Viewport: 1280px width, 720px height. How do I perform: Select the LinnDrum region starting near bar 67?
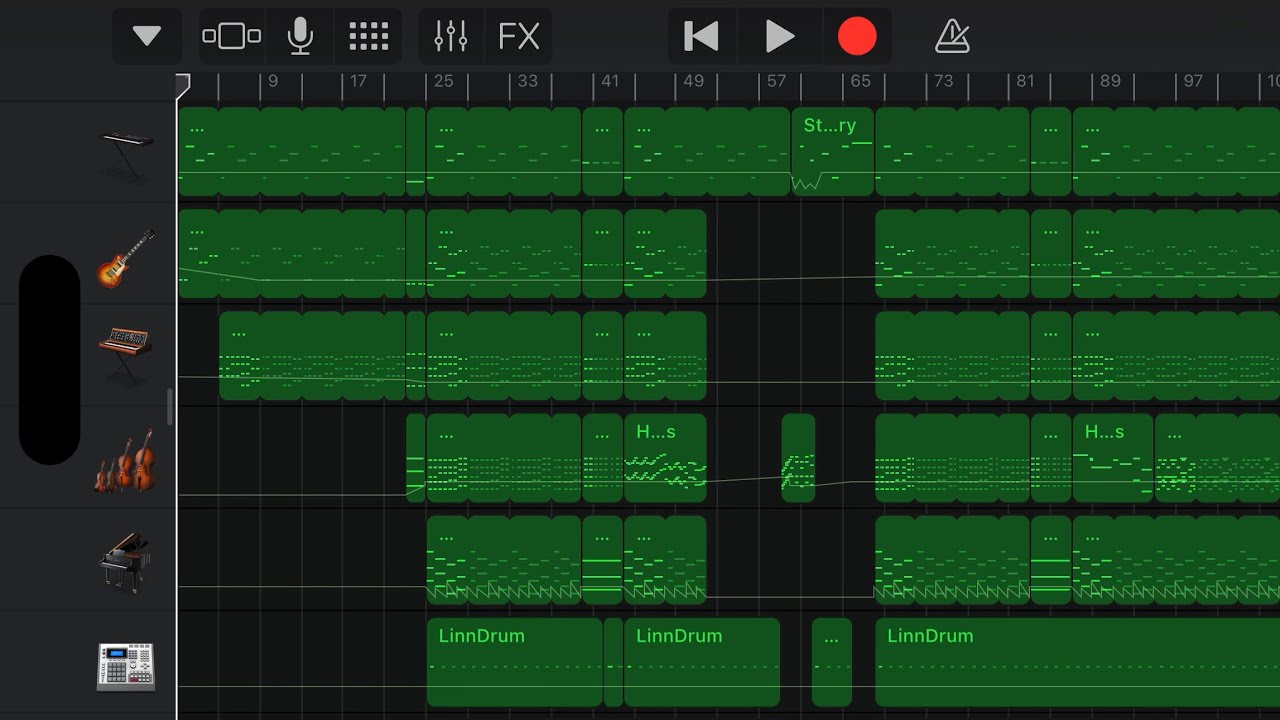point(1077,662)
